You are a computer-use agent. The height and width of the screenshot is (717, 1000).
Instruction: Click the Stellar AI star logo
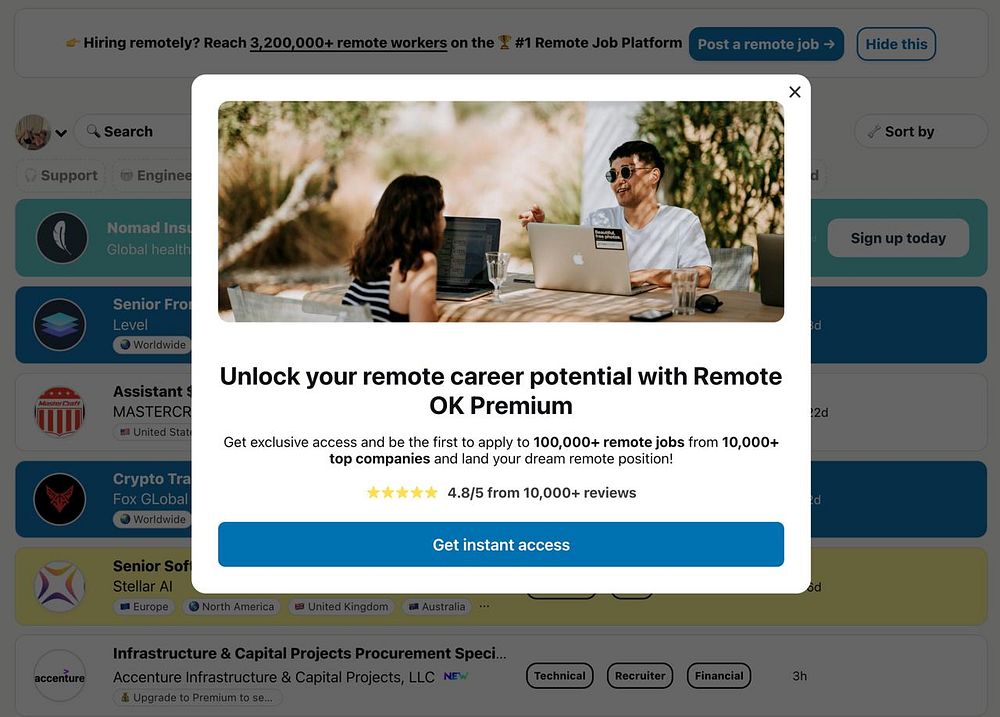pyautogui.click(x=60, y=586)
